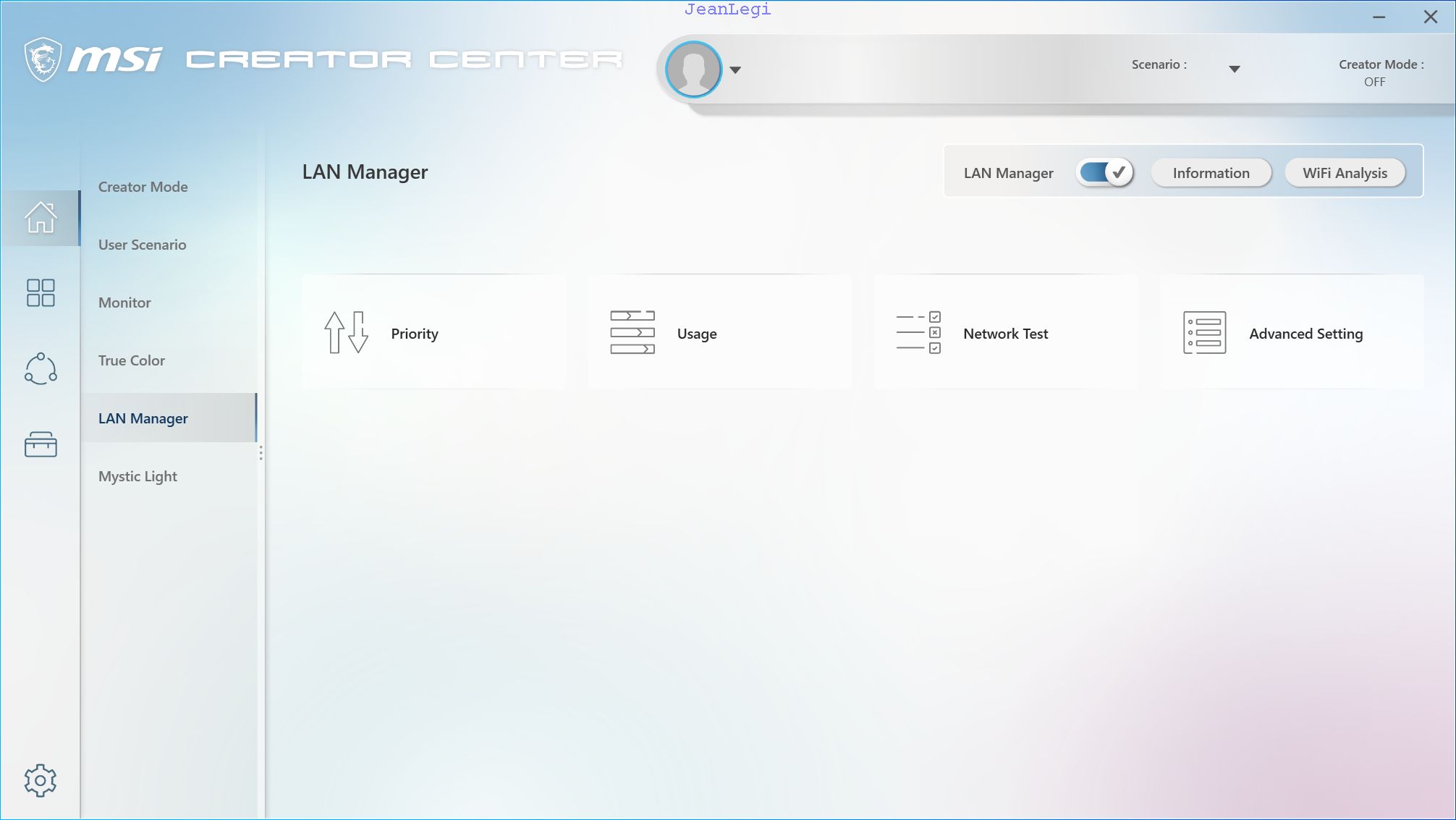Click the Usage bars icon
This screenshot has height=820, width=1456.
[632, 333]
